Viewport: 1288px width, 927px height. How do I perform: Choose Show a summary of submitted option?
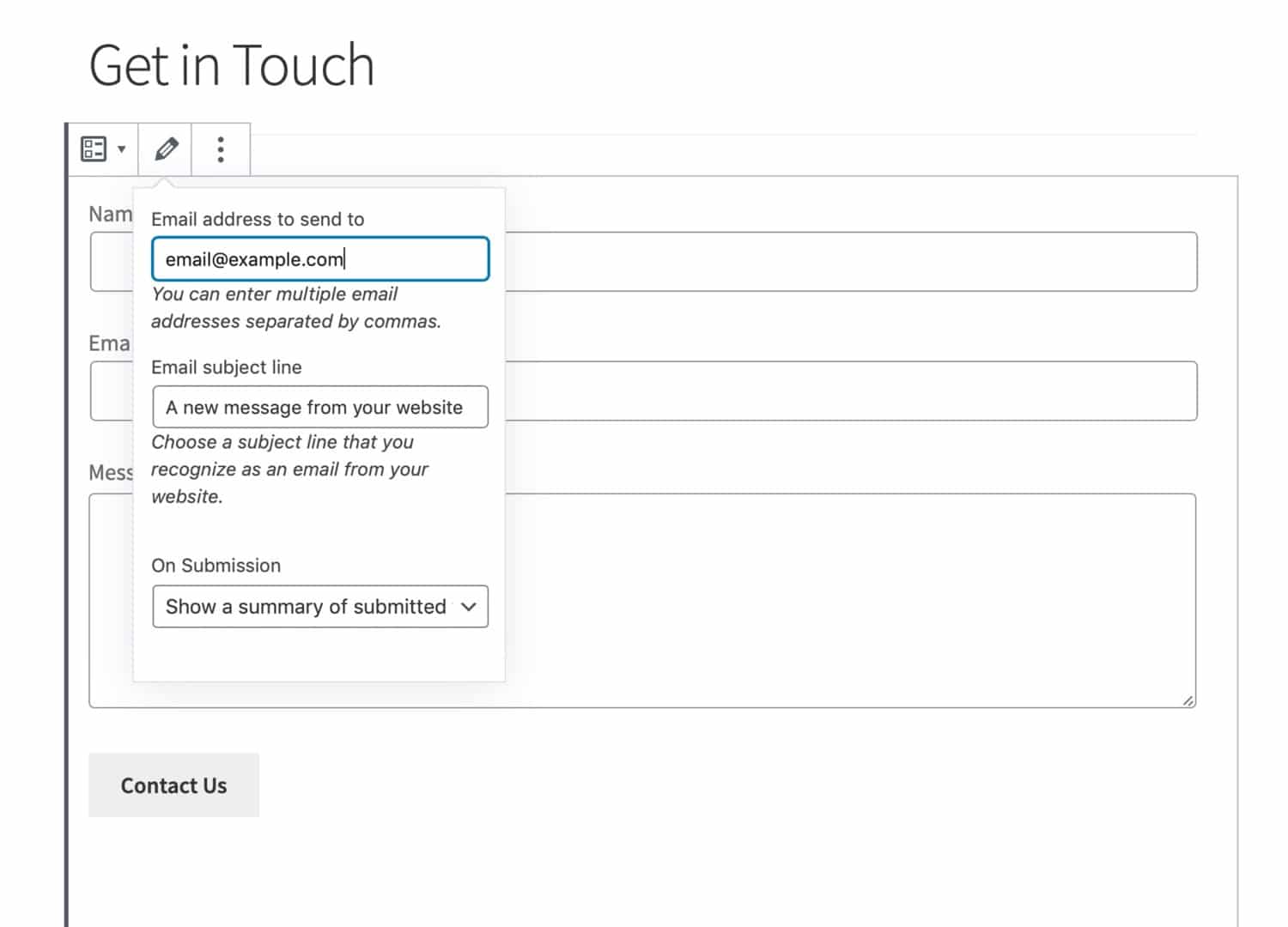[307, 607]
